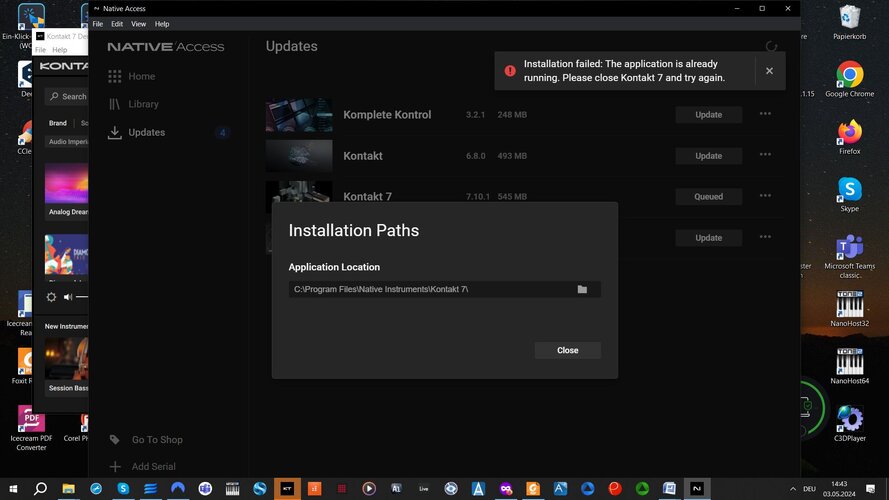Dismiss the Installation failed notification
The height and width of the screenshot is (500, 889).
pos(769,71)
